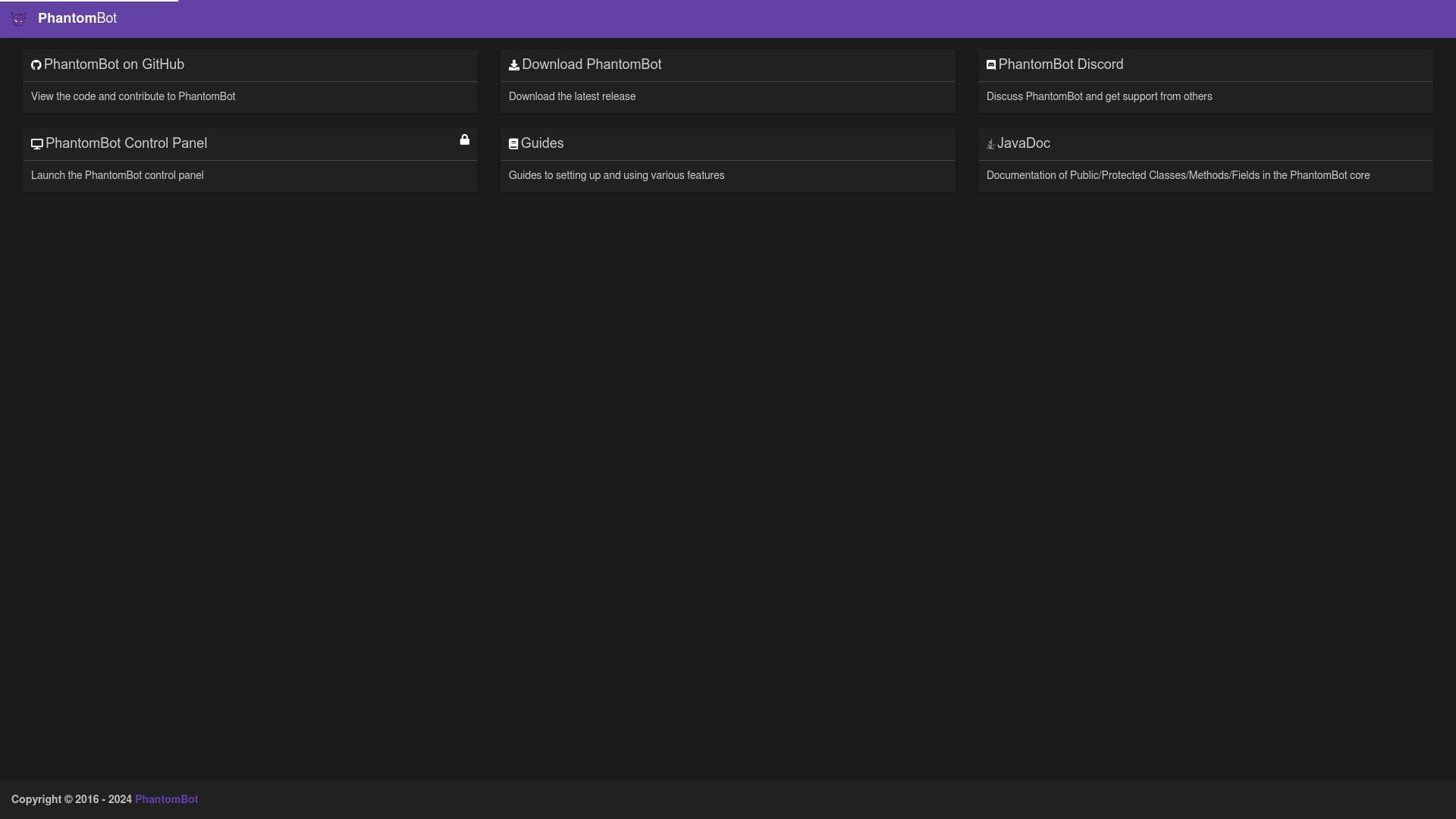Open the PhantomBot Discord card
Viewport: 1456px width, 819px height.
point(1061,64)
